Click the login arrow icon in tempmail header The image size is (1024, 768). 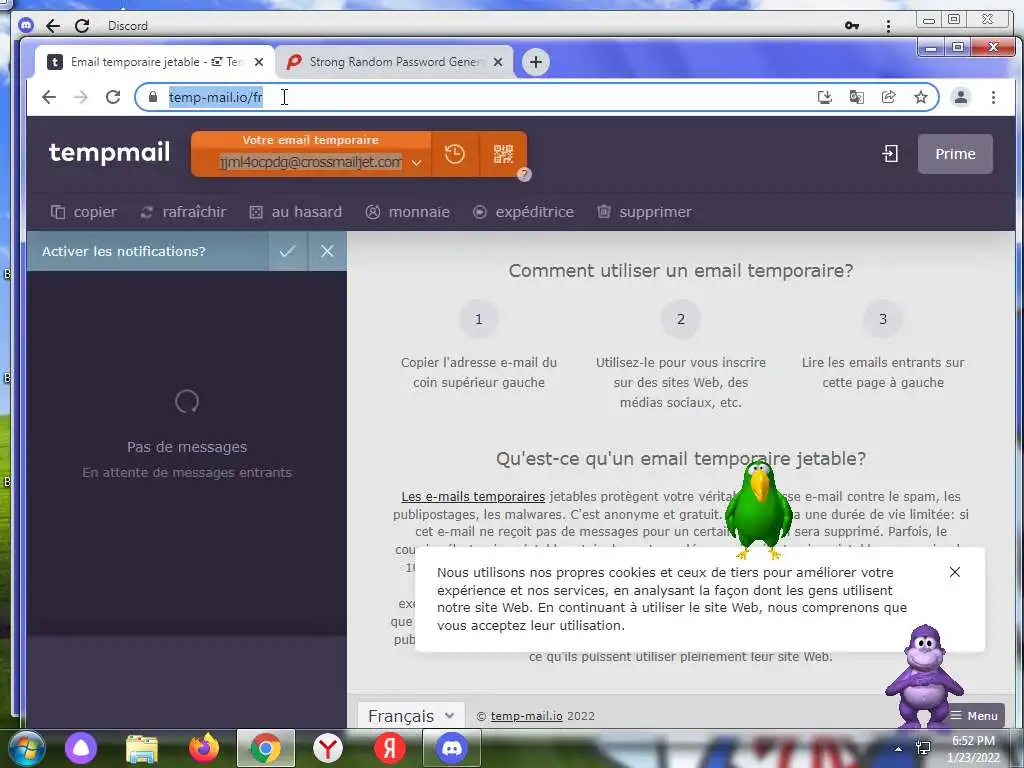pos(890,154)
